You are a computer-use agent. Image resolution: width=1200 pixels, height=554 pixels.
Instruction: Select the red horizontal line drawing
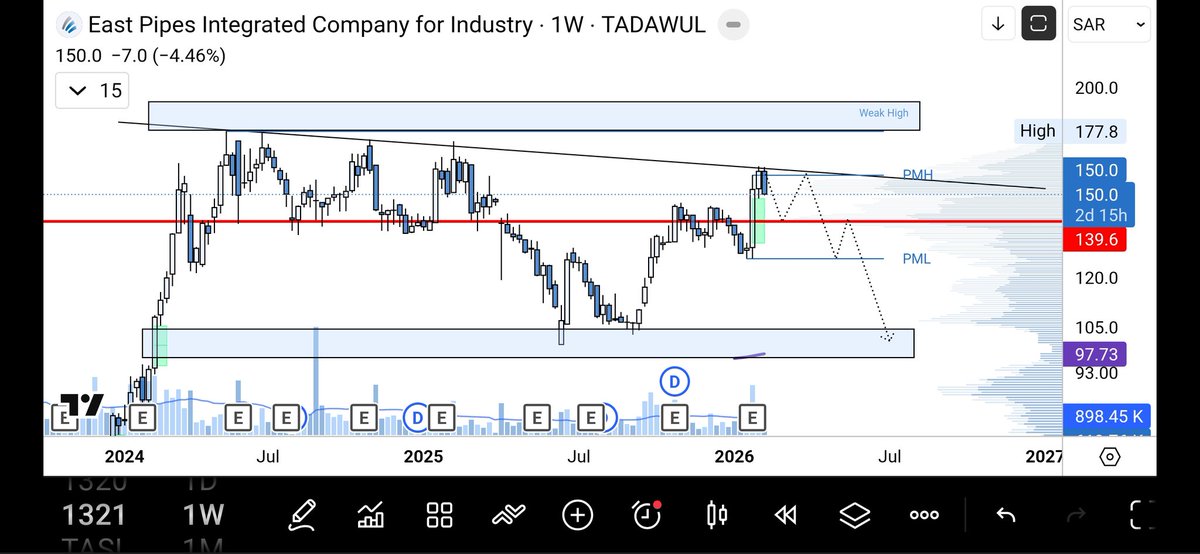point(552,221)
